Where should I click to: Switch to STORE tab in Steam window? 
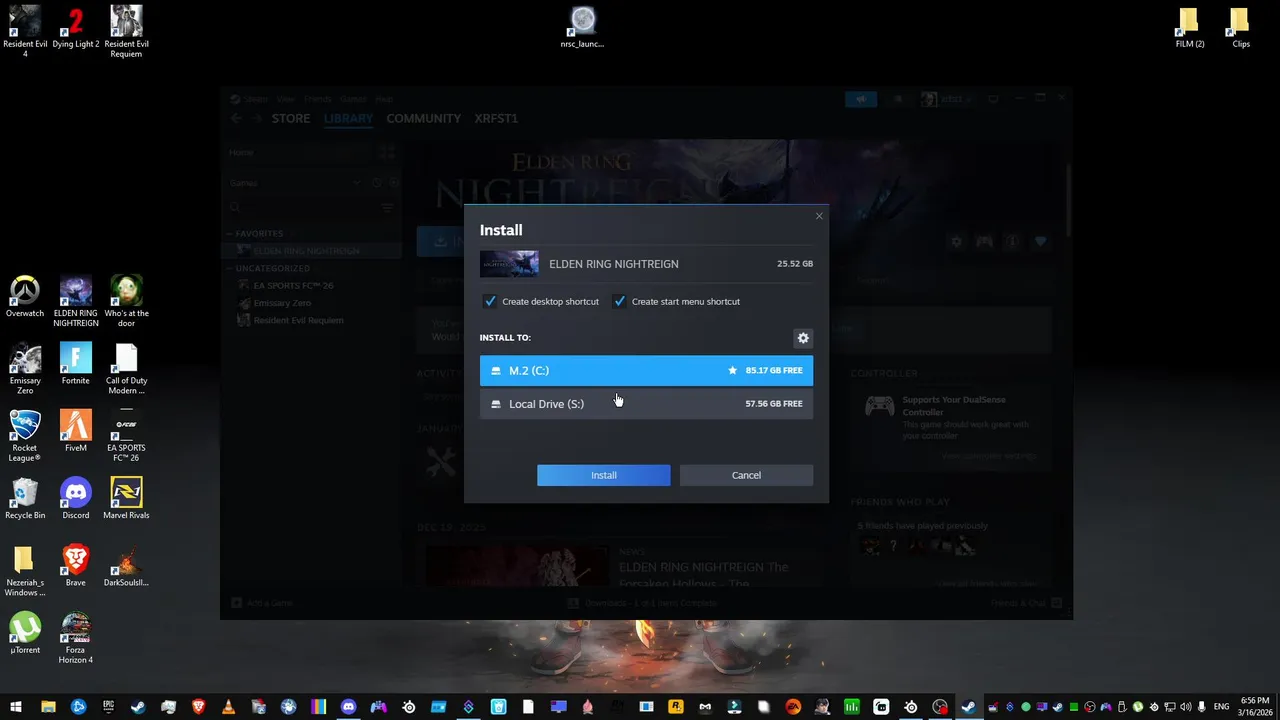(x=291, y=118)
